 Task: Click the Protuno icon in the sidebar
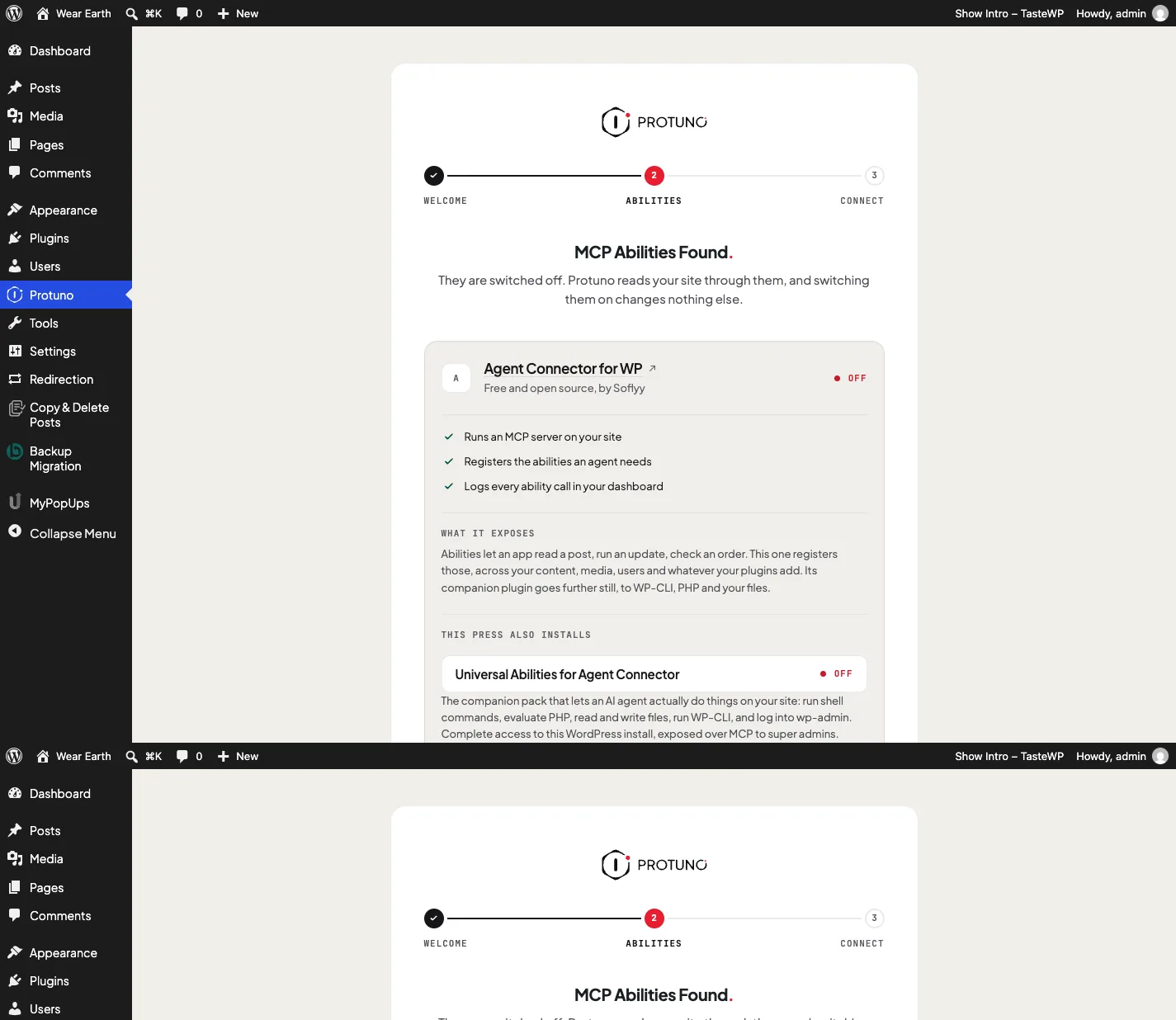tap(15, 295)
